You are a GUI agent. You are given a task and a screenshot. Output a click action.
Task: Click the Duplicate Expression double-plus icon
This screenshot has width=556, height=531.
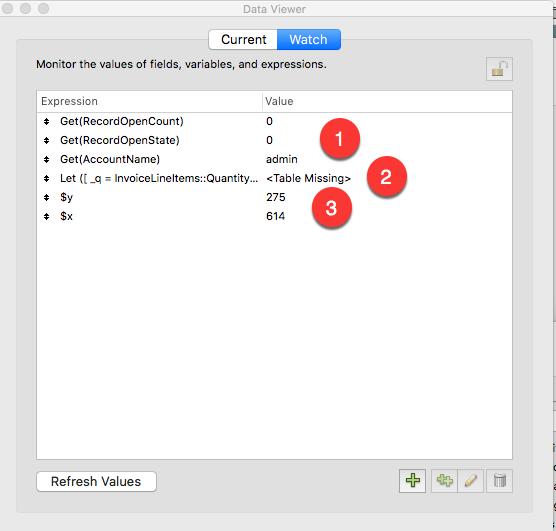444,481
